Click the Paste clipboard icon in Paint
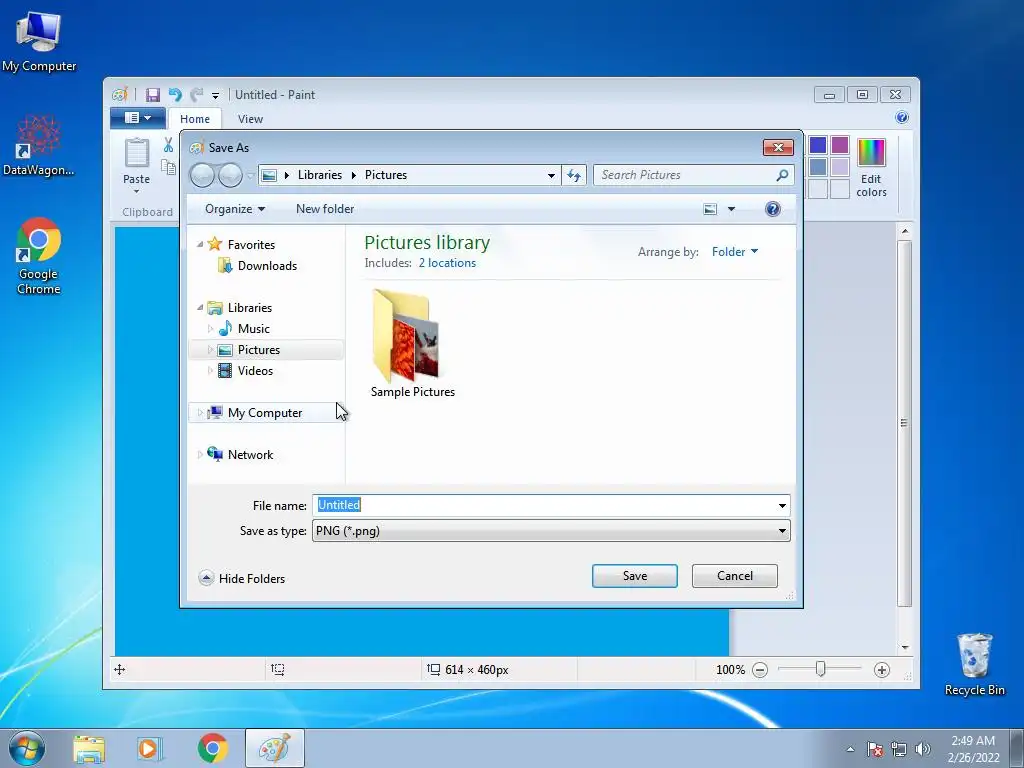Screen dimensions: 1024x768 pyautogui.click(x=136, y=153)
